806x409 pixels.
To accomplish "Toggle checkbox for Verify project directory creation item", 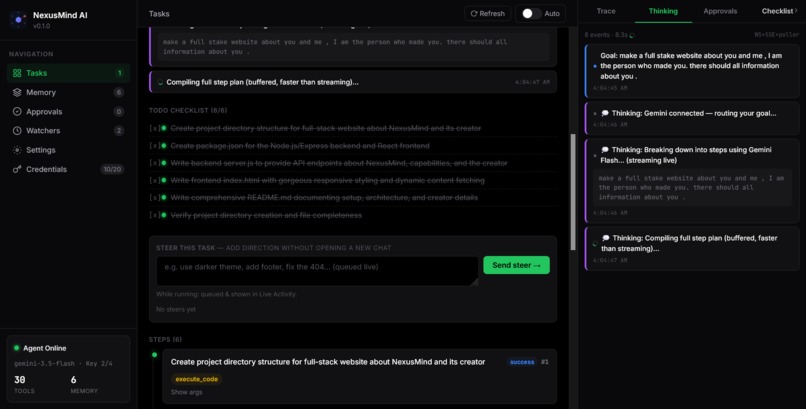I will 155,215.
